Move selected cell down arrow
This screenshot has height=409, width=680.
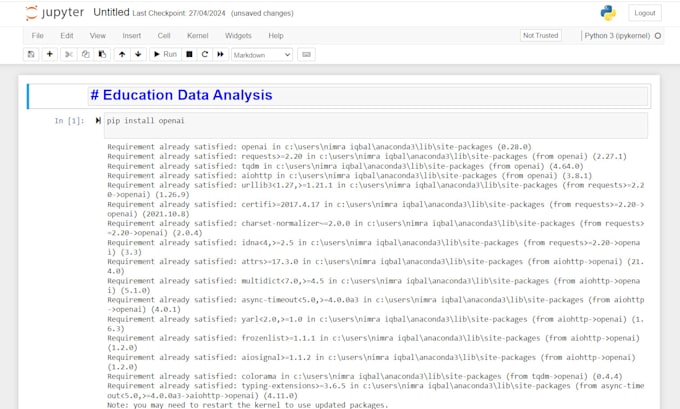[138, 54]
